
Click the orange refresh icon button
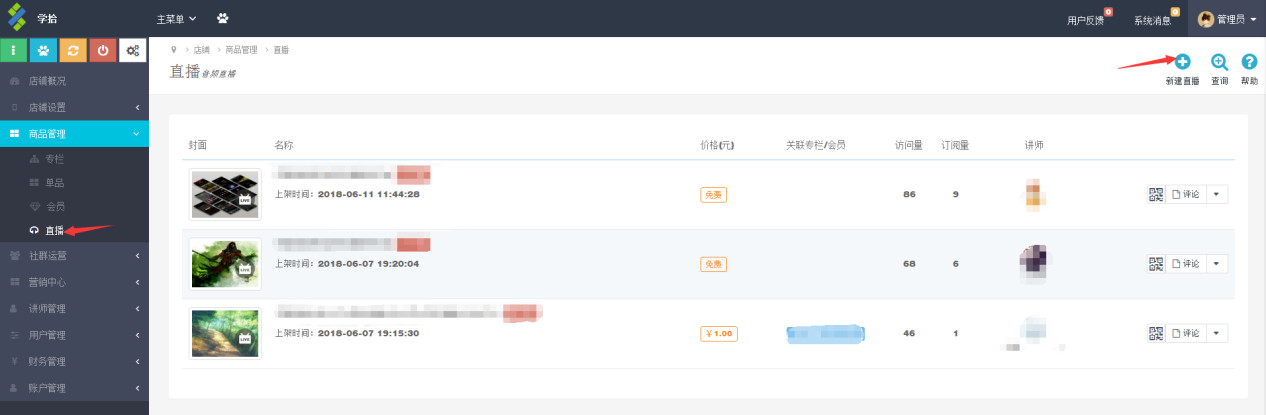73,50
